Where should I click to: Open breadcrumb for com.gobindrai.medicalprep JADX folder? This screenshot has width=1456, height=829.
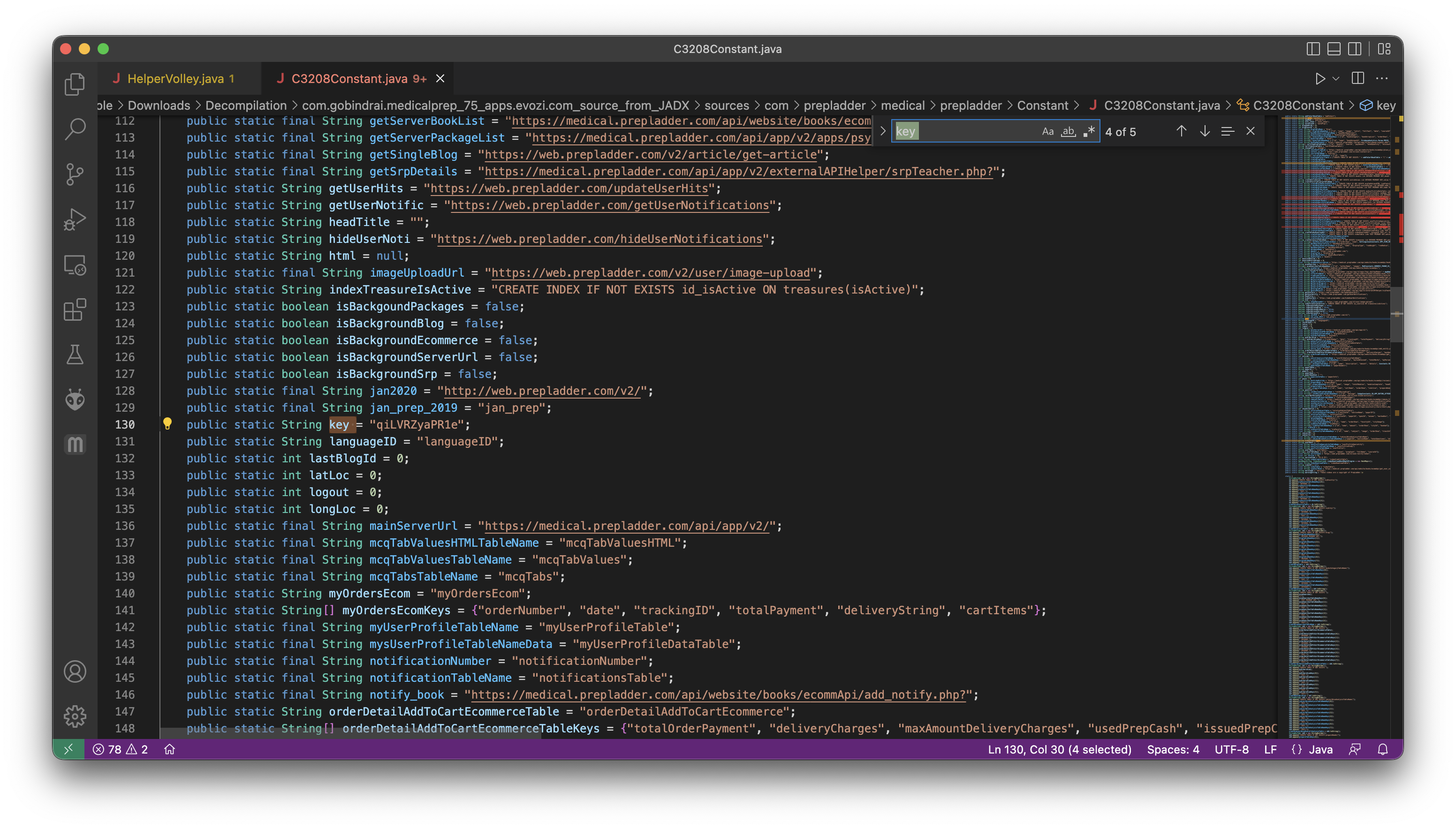pos(495,106)
